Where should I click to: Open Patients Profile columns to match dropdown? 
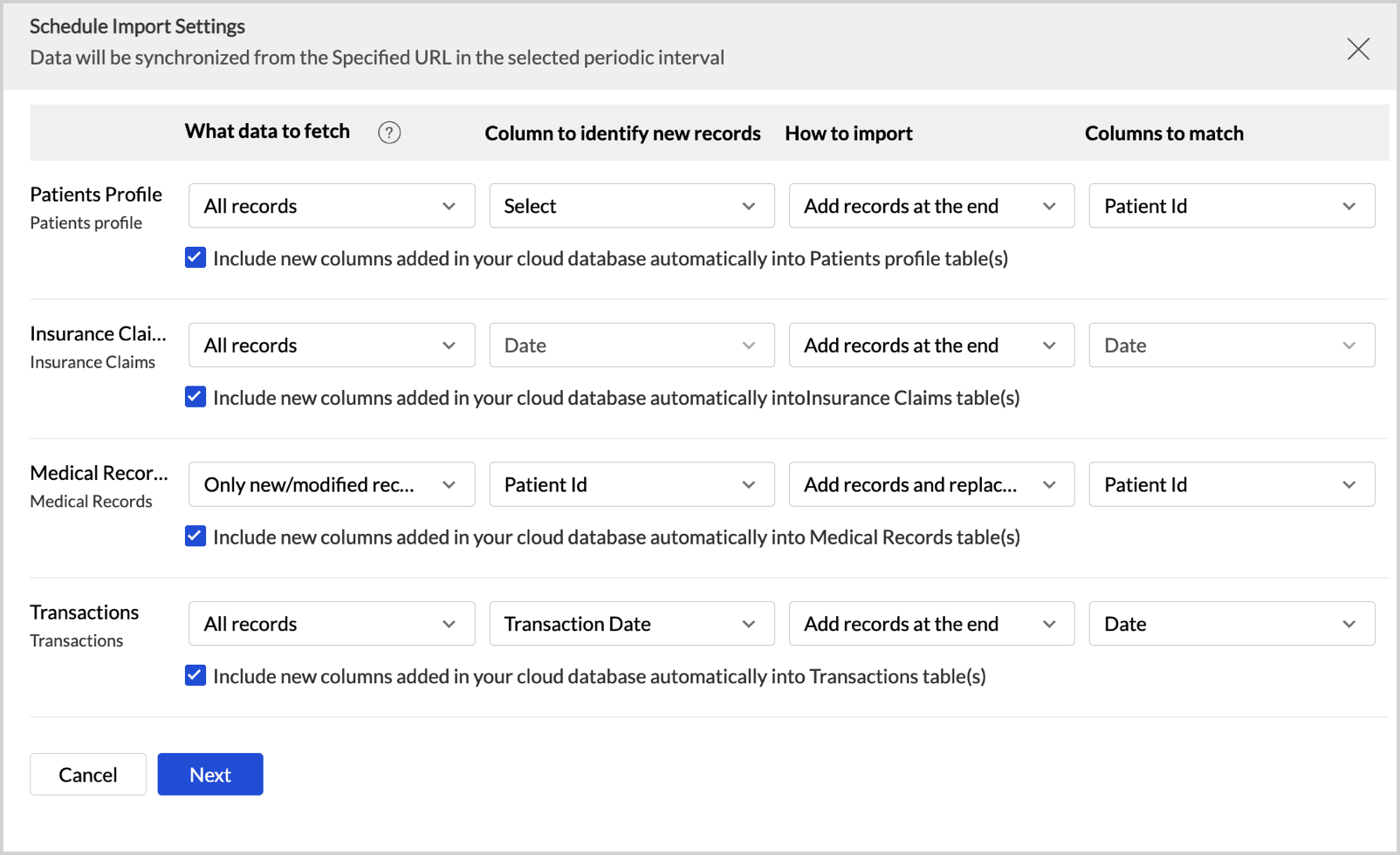point(1232,206)
